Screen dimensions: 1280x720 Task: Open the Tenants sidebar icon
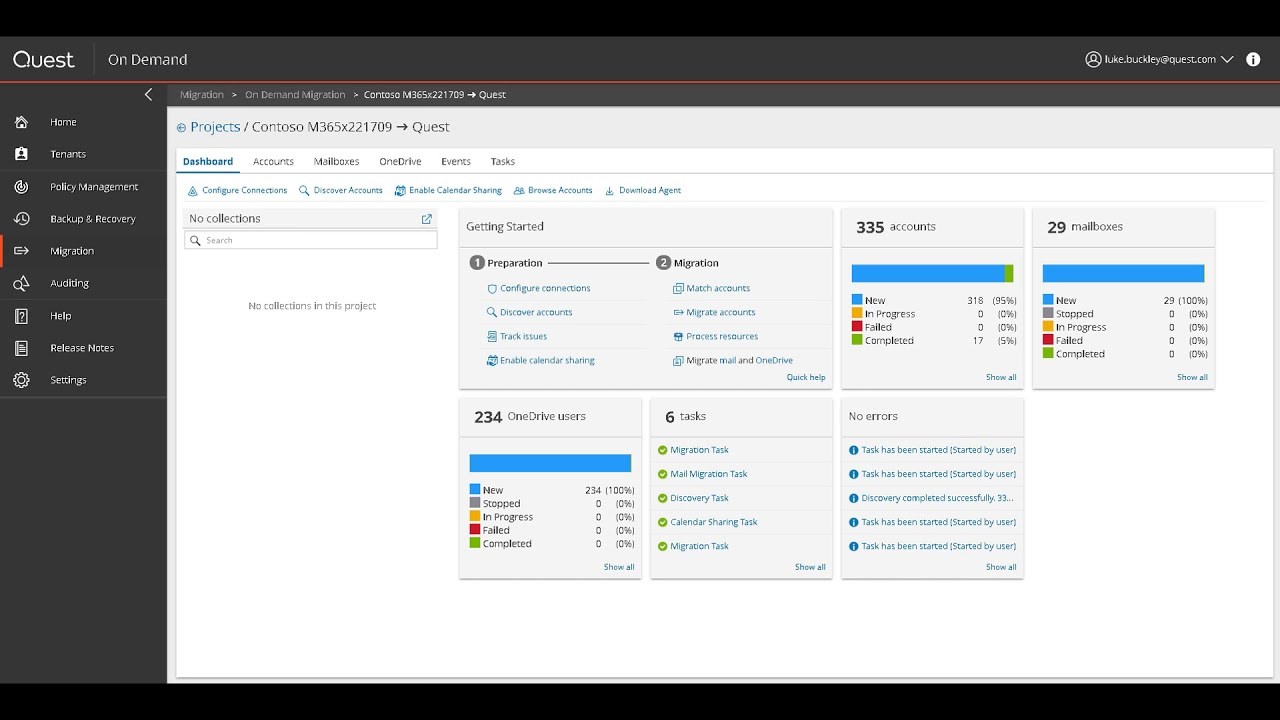pos(21,154)
